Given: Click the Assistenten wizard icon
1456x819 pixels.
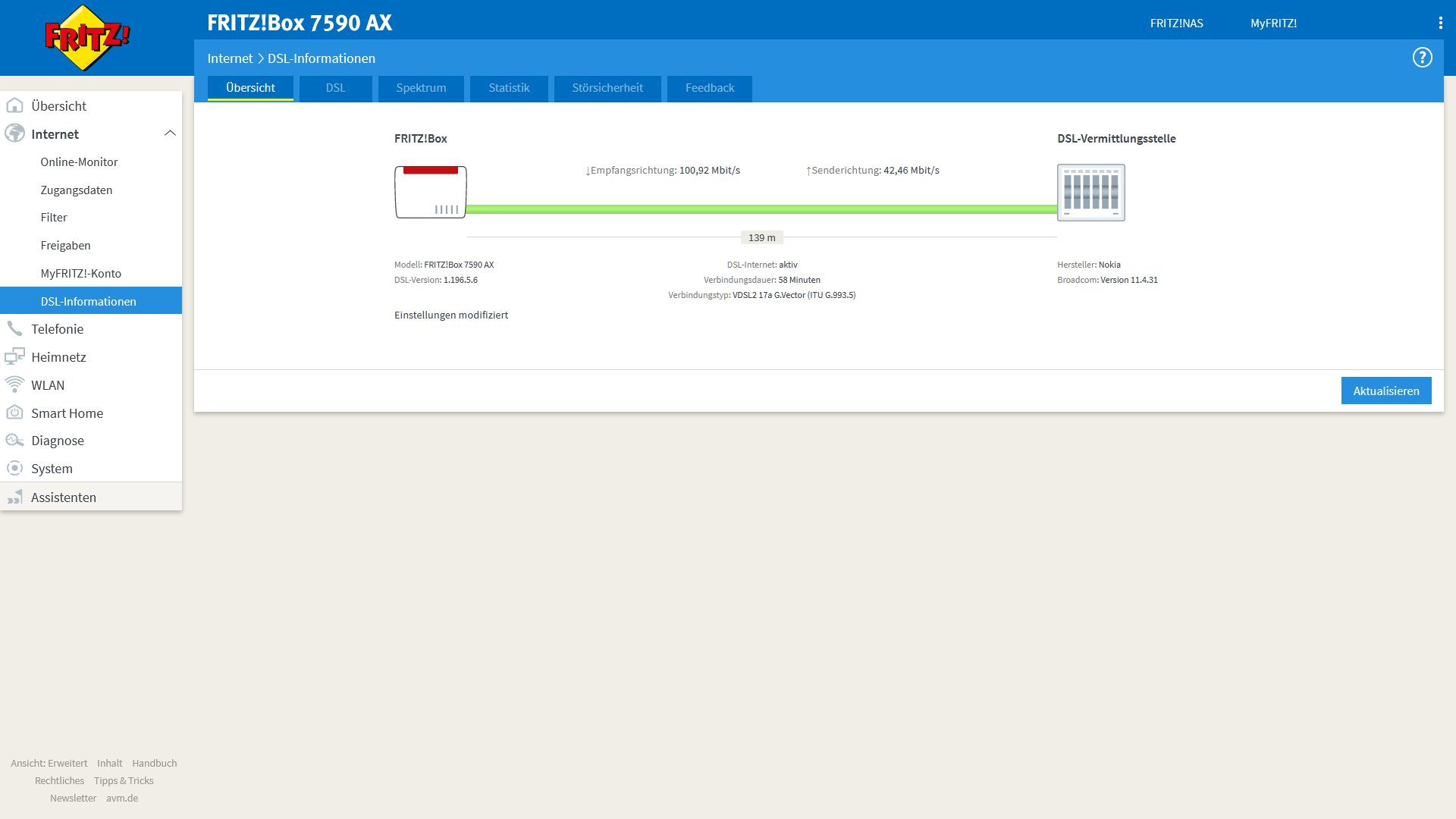Looking at the screenshot, I should [14, 497].
